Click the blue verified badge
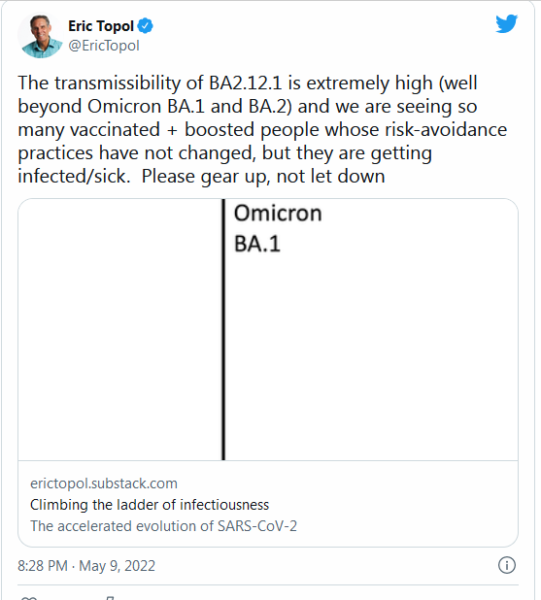 coord(145,26)
